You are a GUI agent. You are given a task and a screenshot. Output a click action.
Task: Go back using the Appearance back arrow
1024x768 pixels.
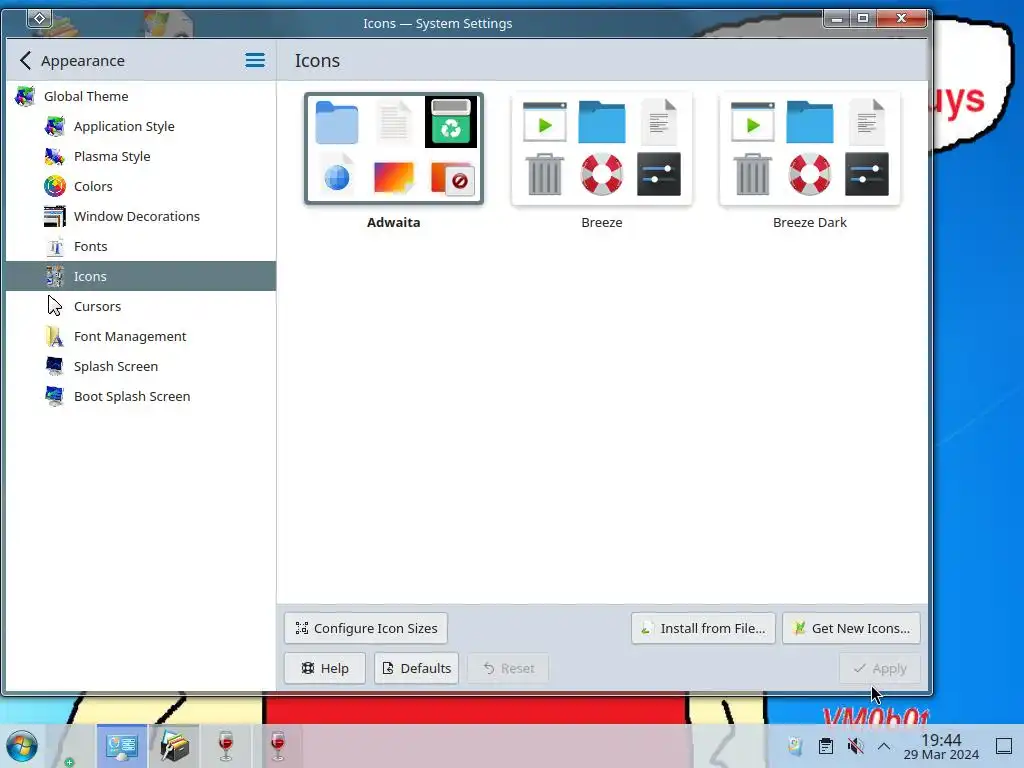[x=25, y=61]
